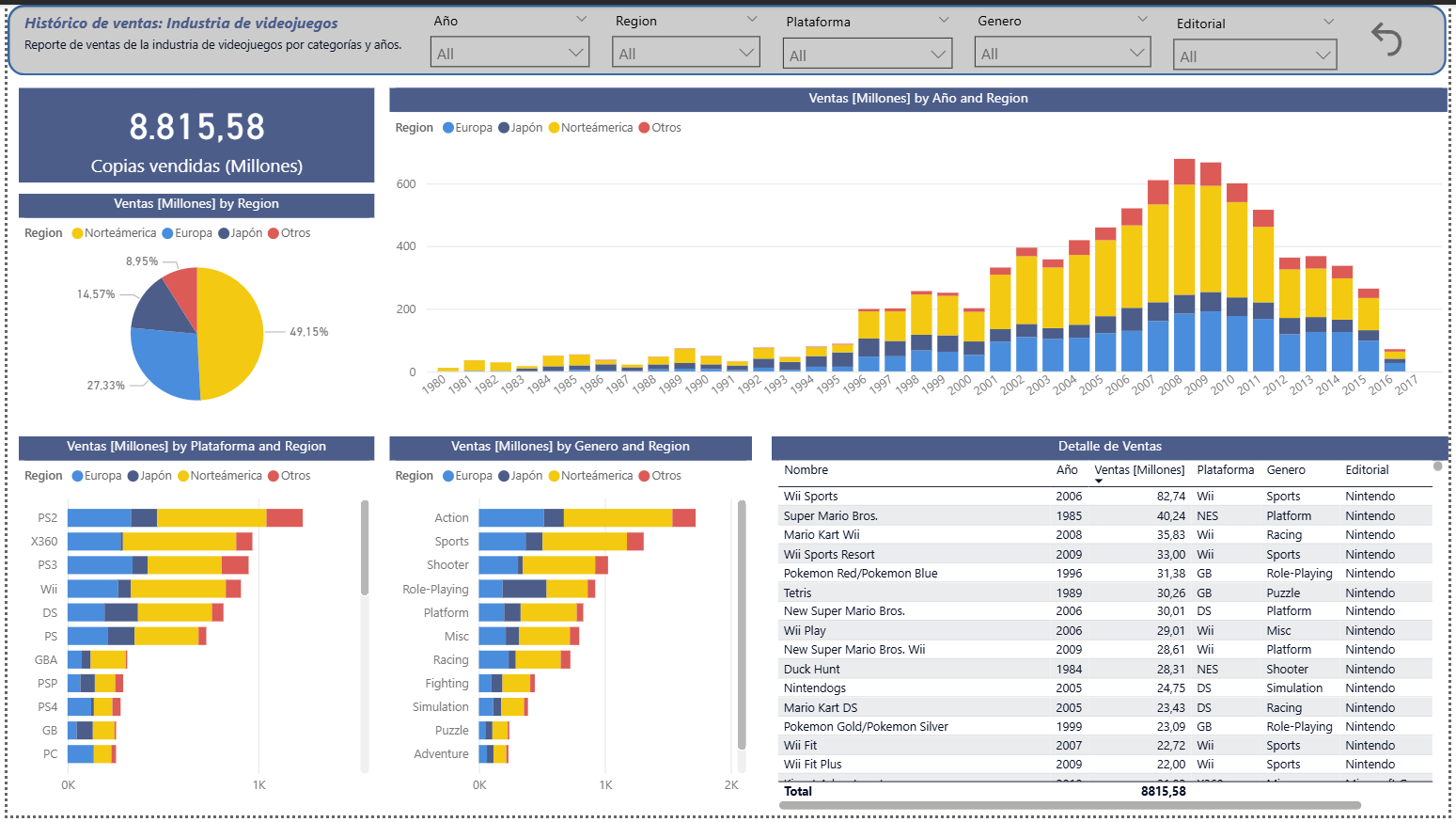
Task: Click Otros legend dot in genre chart
Action: tap(644, 476)
